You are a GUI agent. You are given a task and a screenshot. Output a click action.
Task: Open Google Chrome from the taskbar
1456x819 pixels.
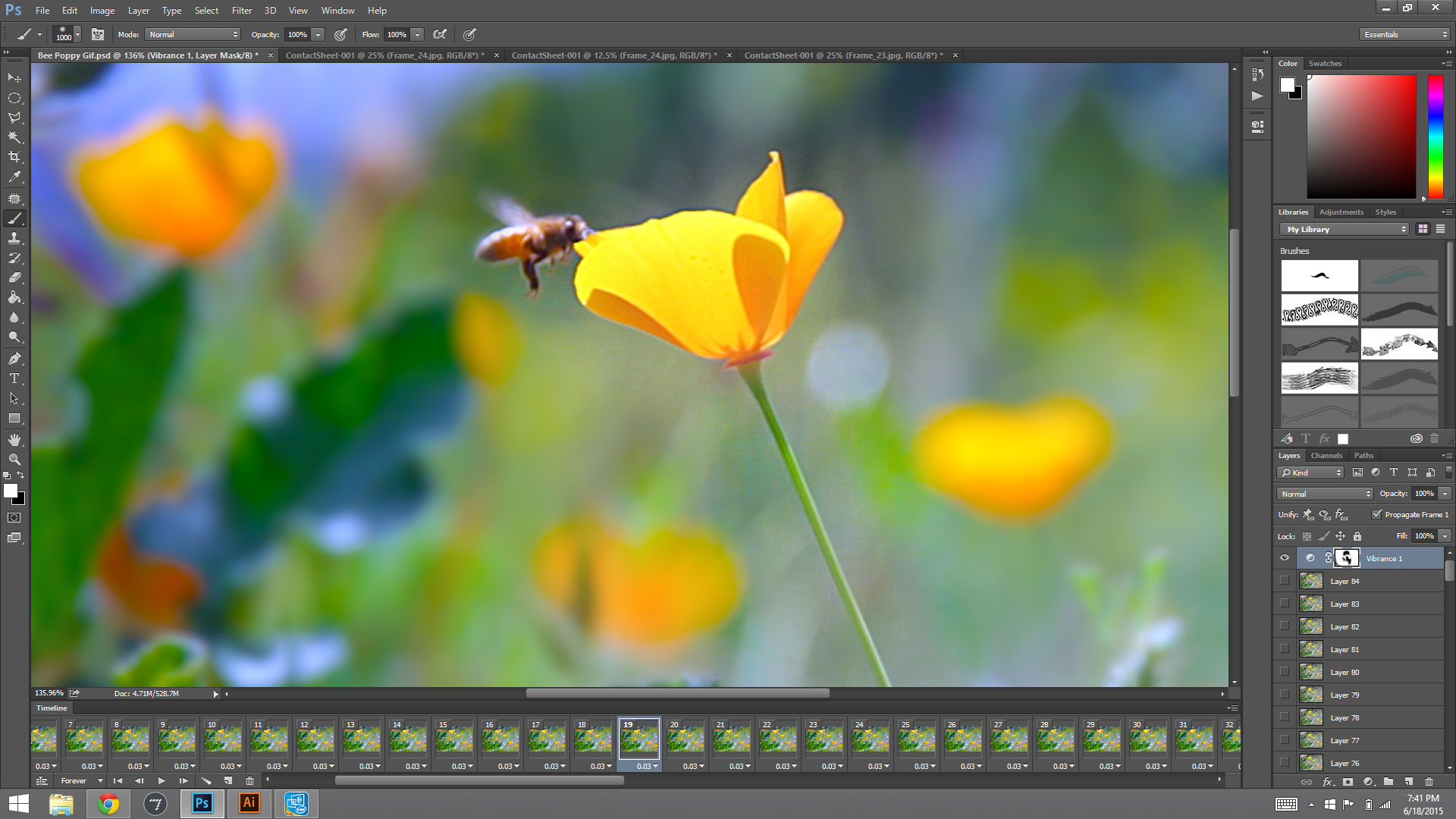point(108,804)
